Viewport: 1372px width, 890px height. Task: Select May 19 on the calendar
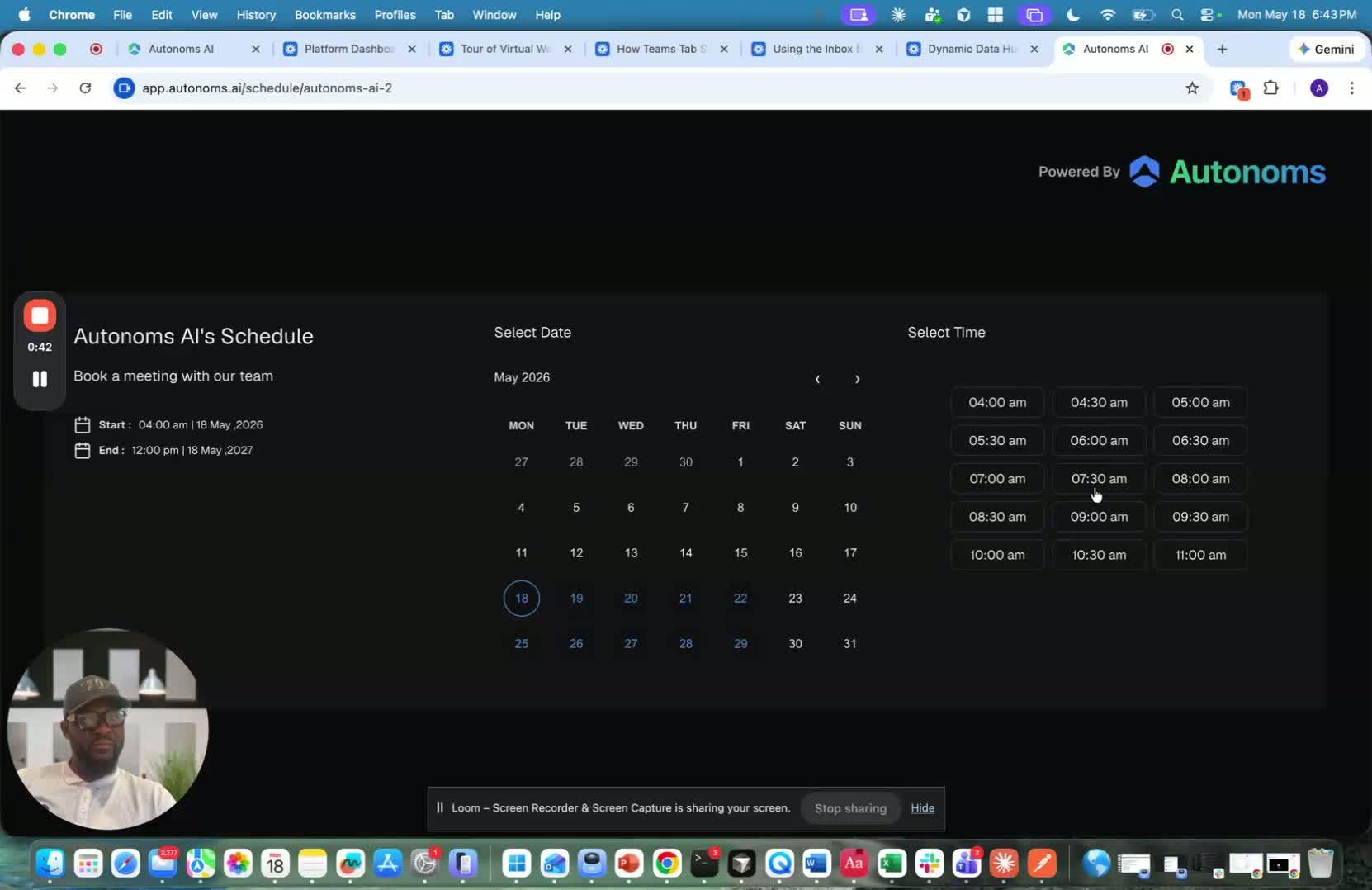coord(576,598)
